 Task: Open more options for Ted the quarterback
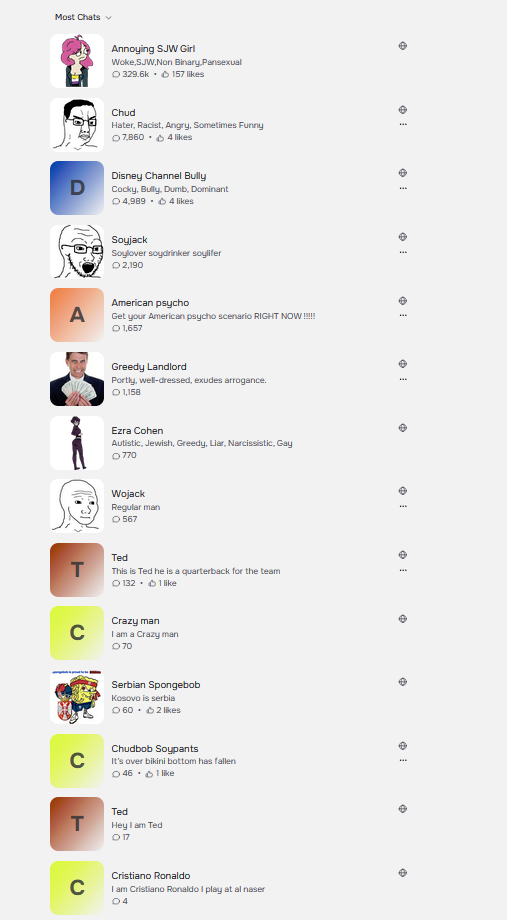pos(403,570)
